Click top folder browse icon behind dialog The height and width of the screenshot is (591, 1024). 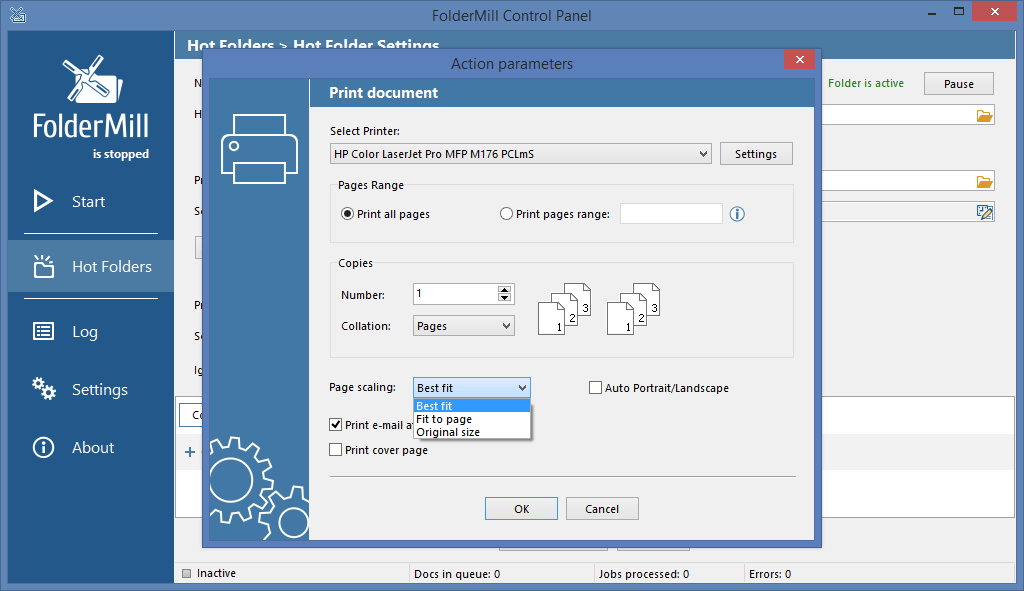984,116
